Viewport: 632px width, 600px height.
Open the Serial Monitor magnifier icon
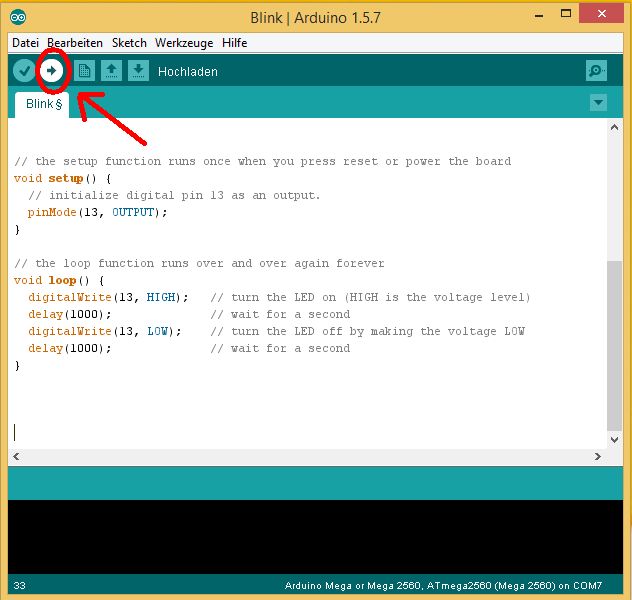(x=596, y=71)
